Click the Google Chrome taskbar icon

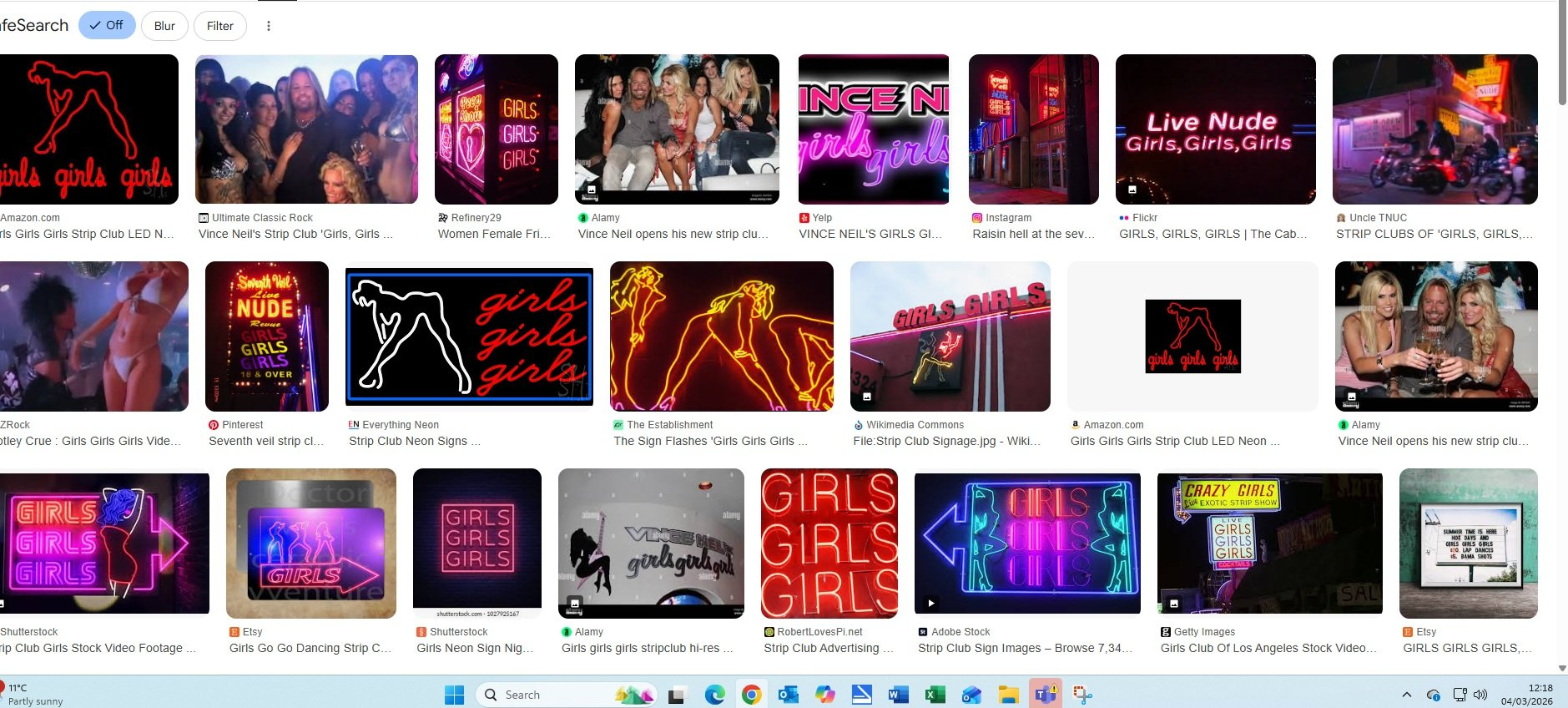751,695
